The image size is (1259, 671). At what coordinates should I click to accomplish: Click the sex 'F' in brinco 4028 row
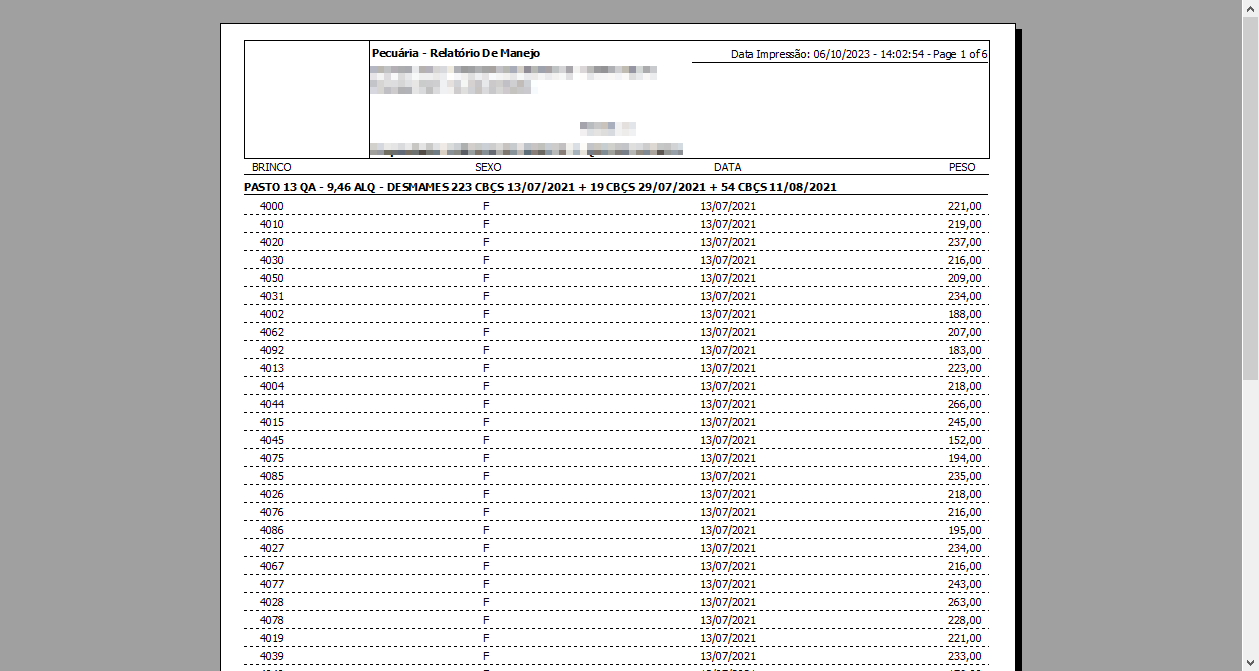coord(487,602)
